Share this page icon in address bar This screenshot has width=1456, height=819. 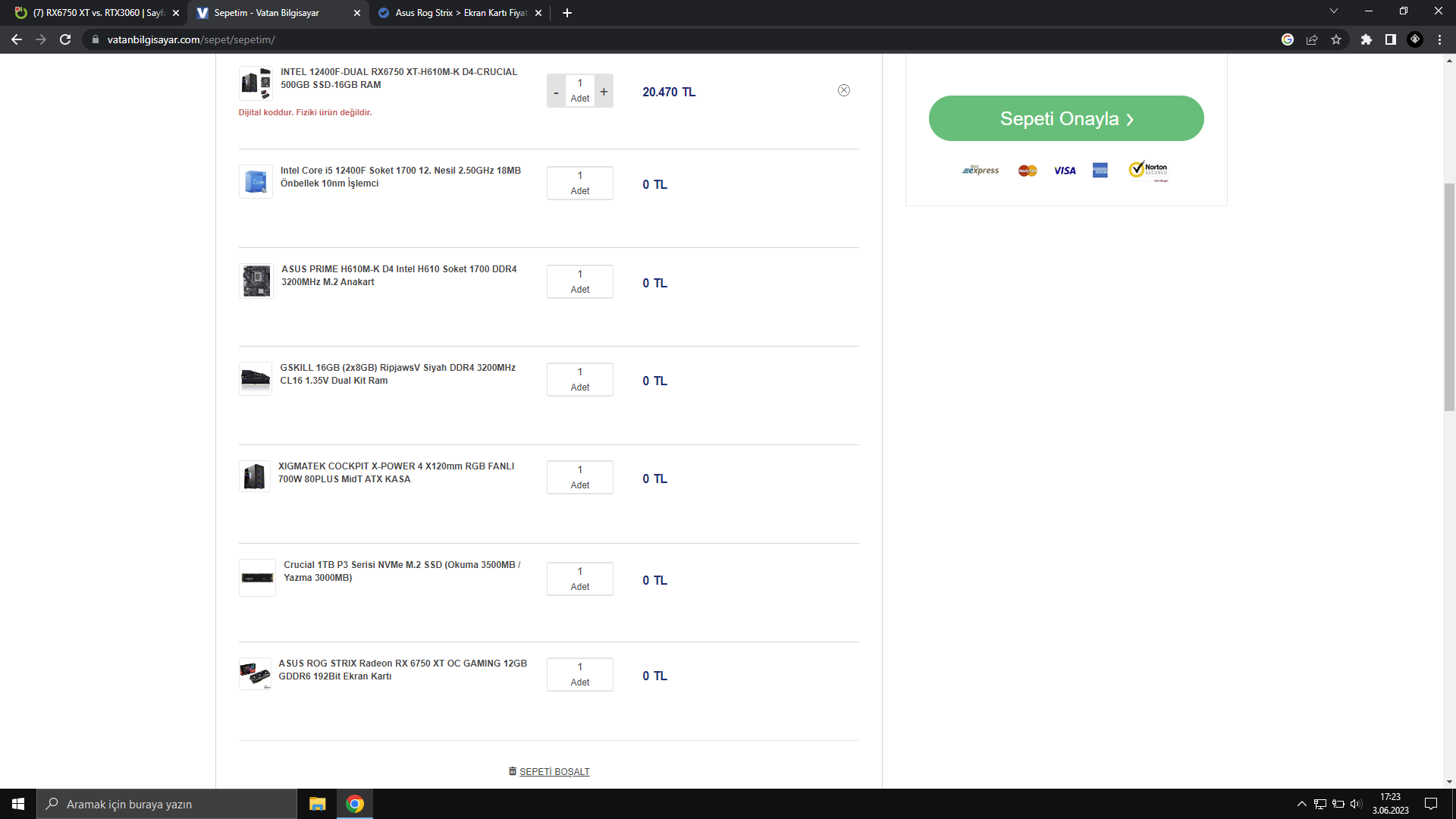1312,39
